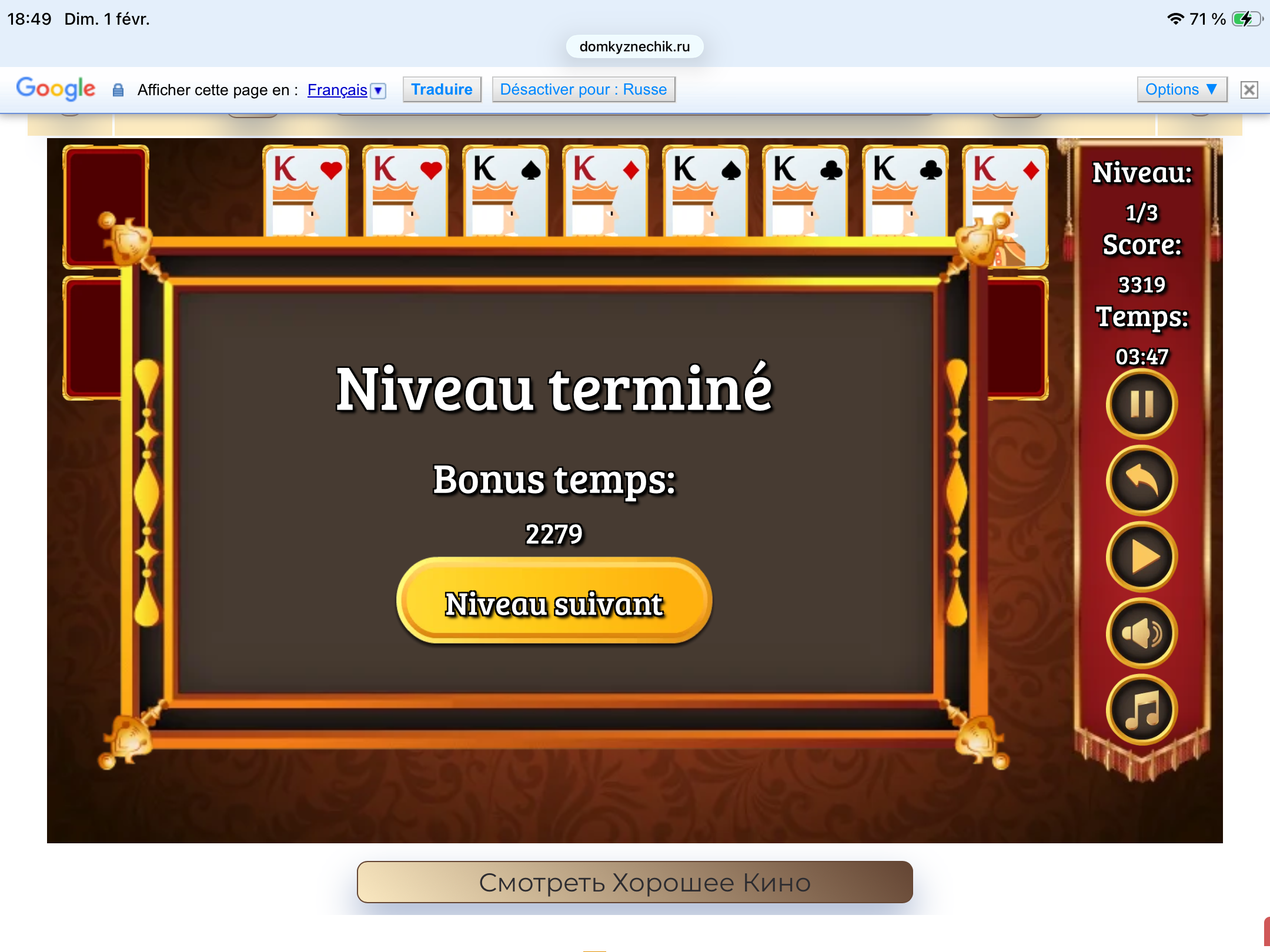Open the Français language dropdown

click(x=337, y=90)
